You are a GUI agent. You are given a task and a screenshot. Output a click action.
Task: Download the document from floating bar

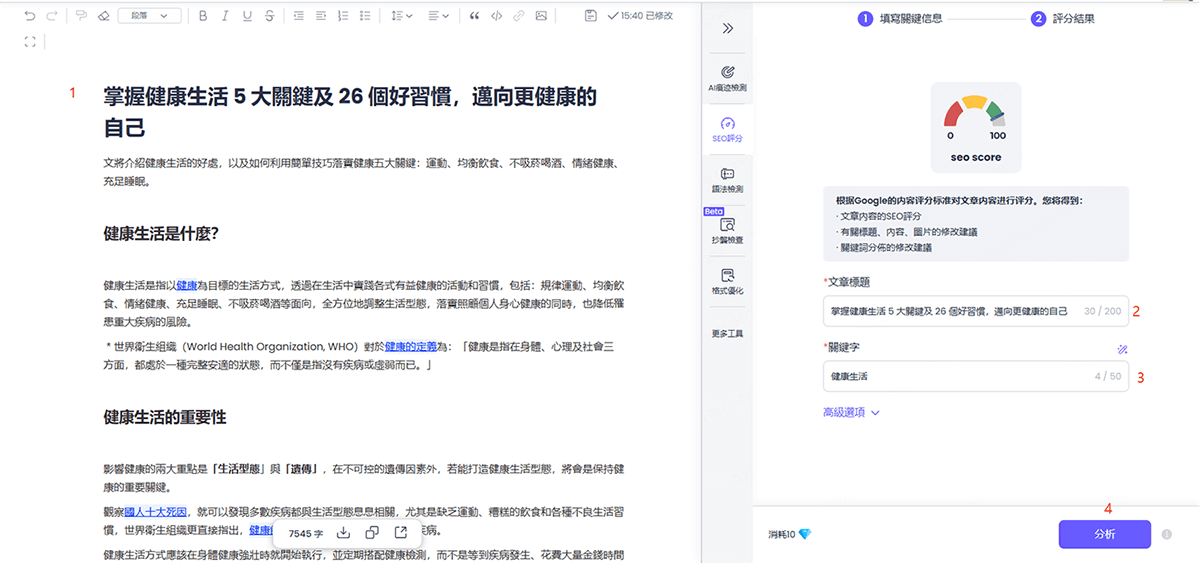click(x=343, y=532)
